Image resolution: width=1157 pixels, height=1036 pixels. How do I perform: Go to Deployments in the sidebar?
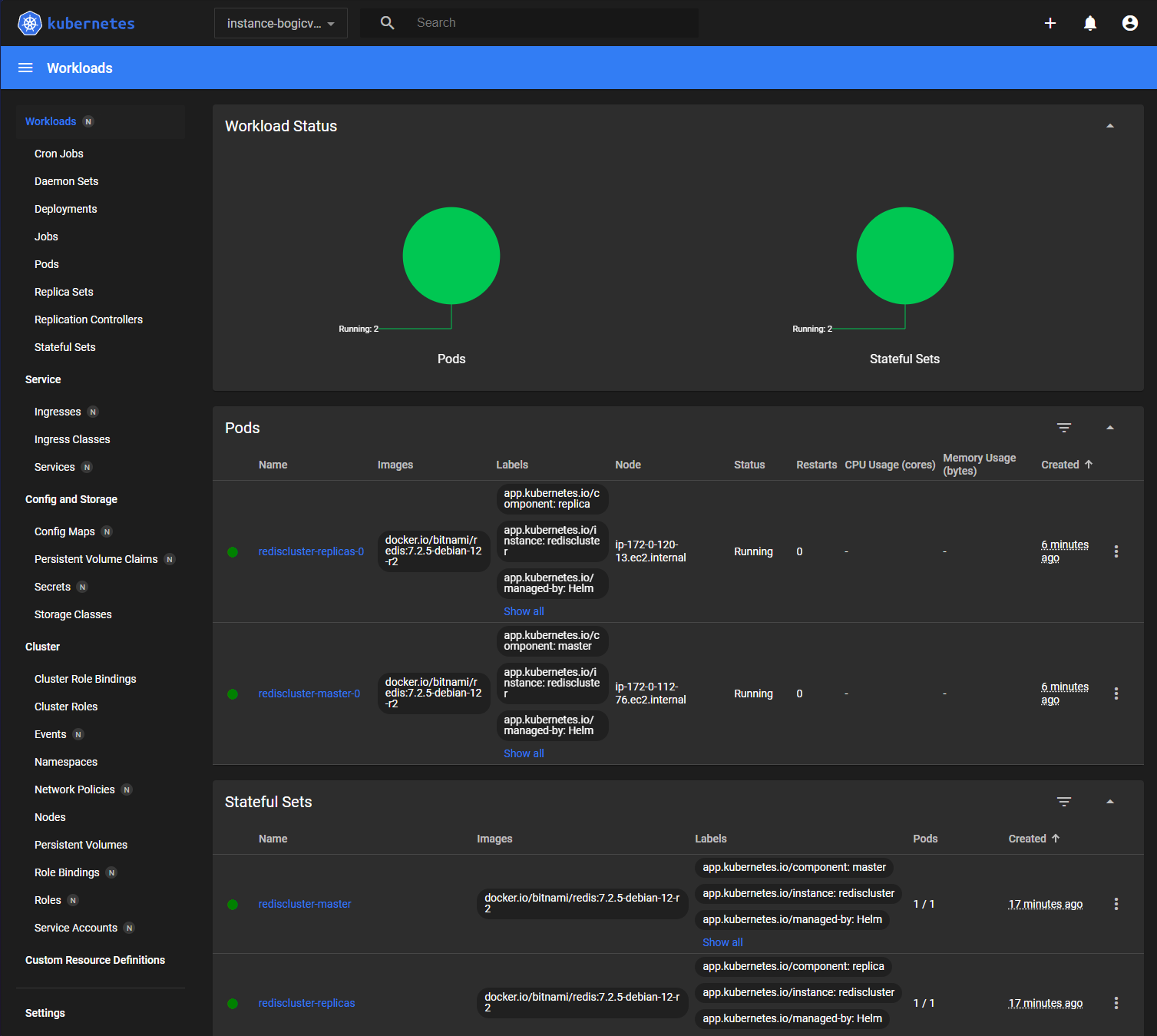coord(66,209)
